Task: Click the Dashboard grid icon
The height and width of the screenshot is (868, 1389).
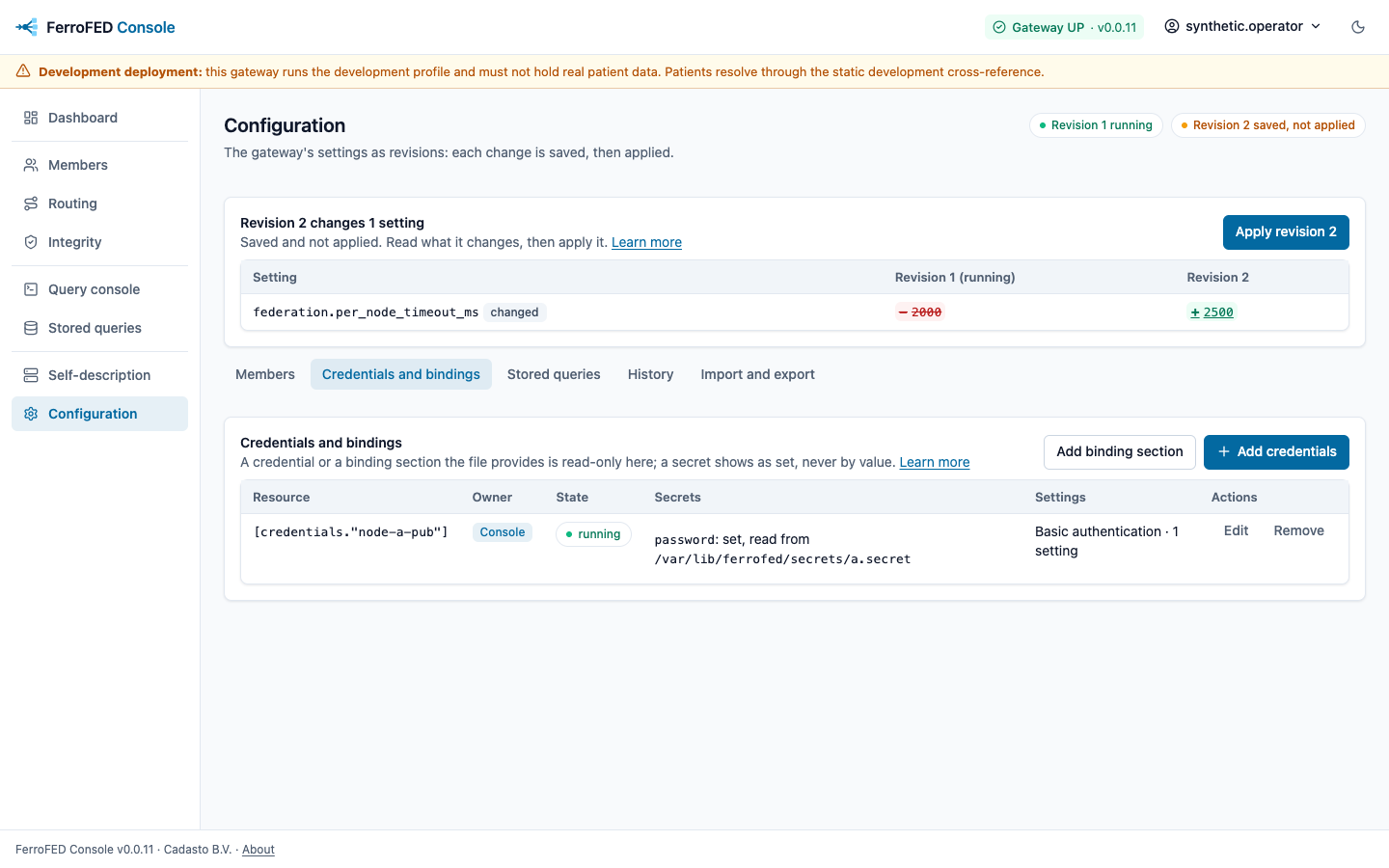Action: tap(31, 118)
